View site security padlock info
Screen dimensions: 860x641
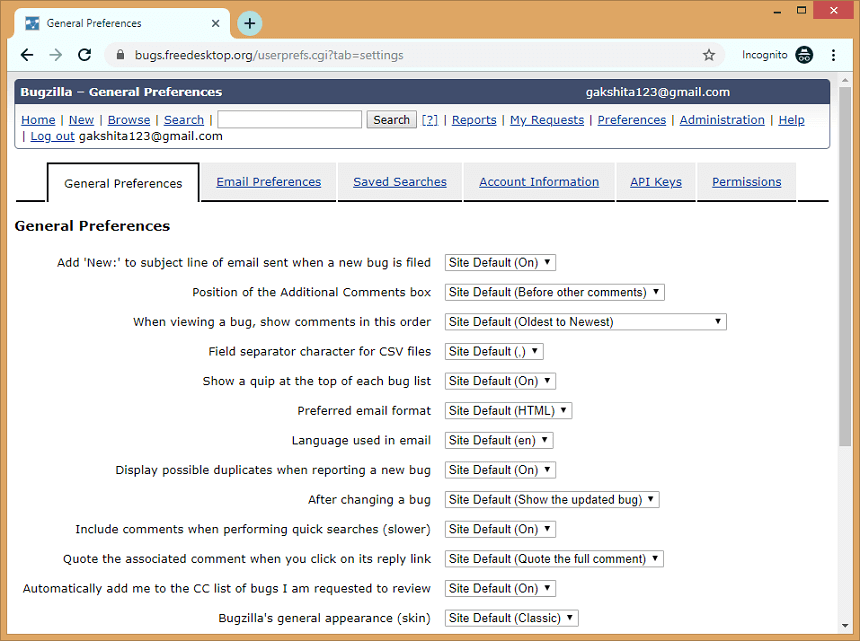(x=120, y=55)
